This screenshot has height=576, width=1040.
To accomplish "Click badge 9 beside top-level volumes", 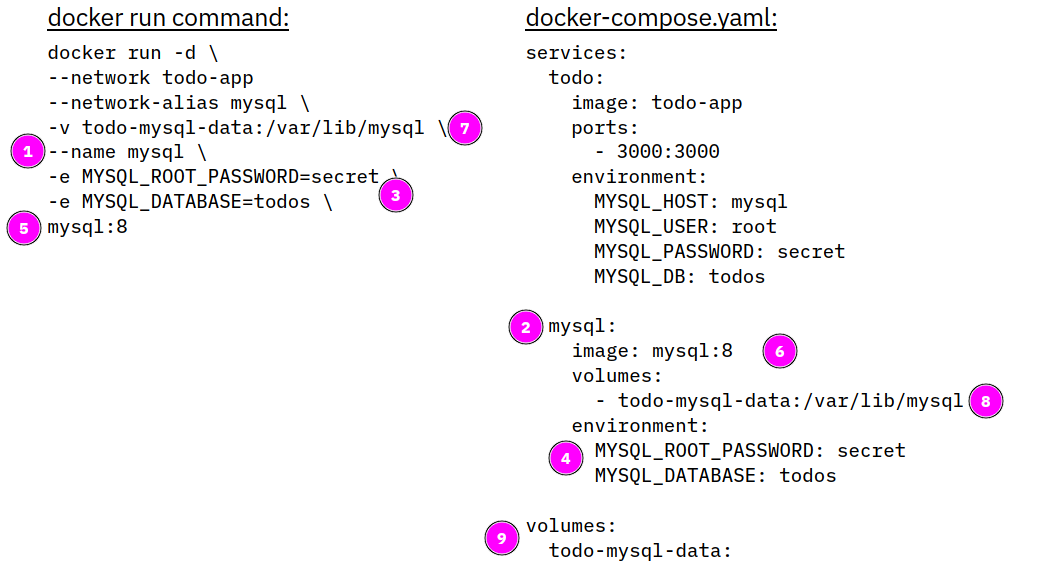I will click(502, 538).
